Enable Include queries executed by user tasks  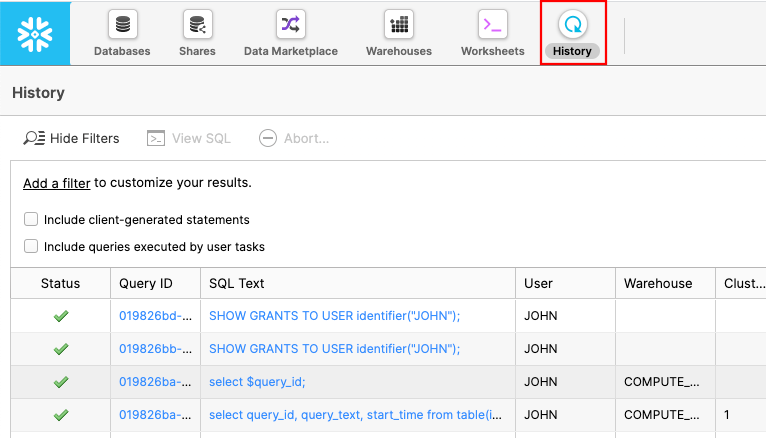coord(31,246)
